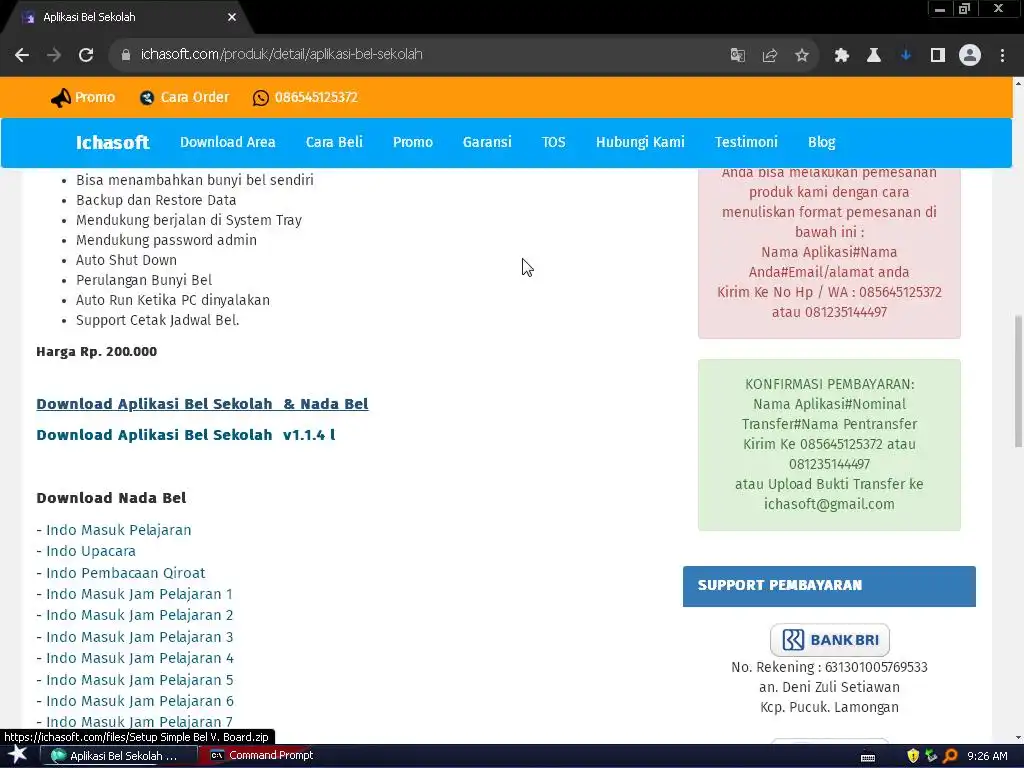Click the WhatsApp number 085645125372
Viewport: 1024px width, 768px height.
coord(316,97)
